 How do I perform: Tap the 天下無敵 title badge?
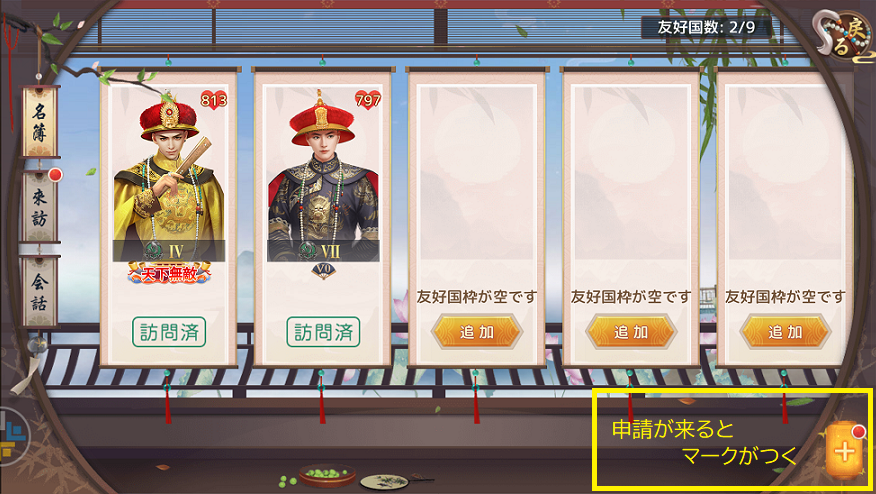pos(169,274)
